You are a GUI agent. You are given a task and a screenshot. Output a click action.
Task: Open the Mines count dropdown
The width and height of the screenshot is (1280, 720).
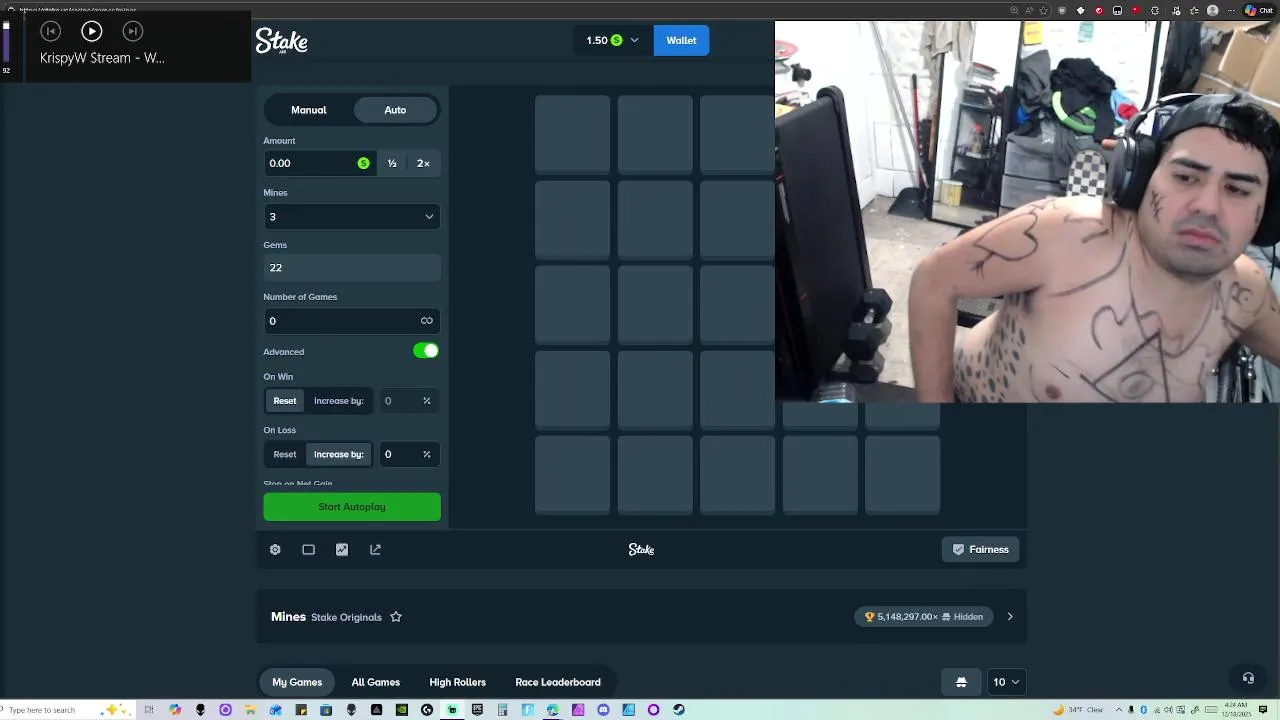point(351,216)
